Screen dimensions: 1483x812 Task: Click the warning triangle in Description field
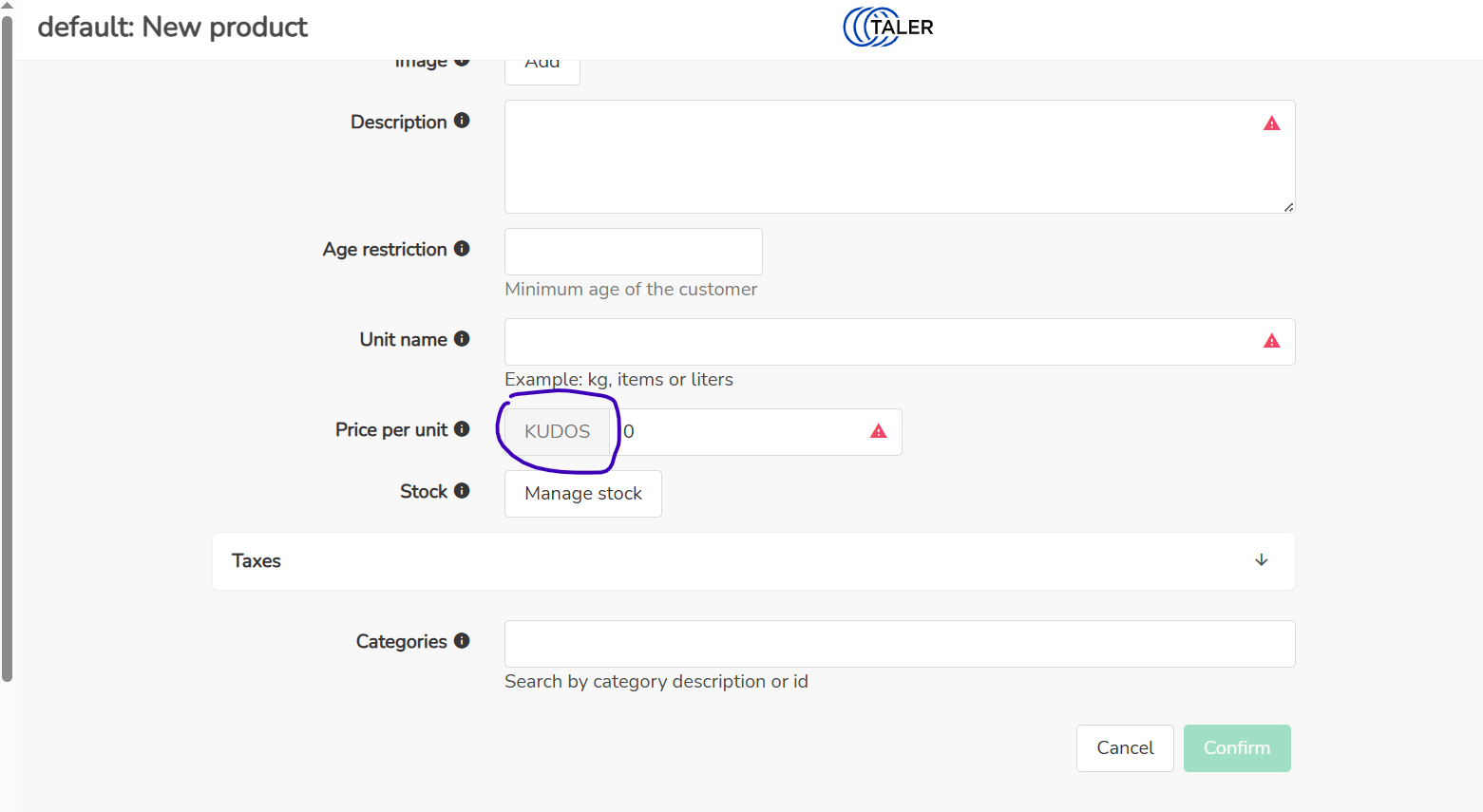click(1271, 123)
